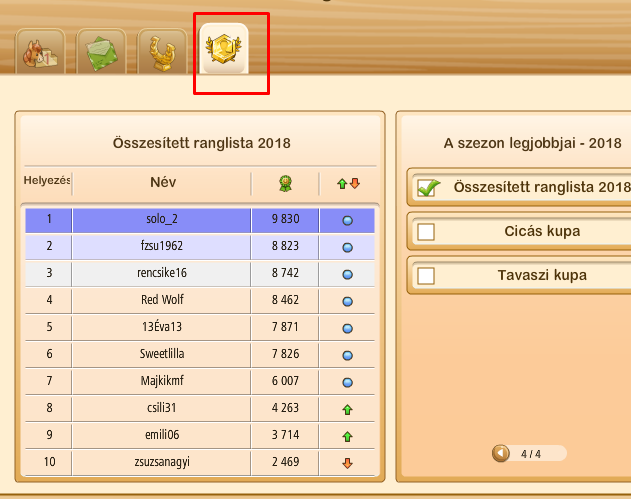Screen dimensions: 631x499
Task: Click the A szezon legjobbjai - 2018 heading
Action: tap(532, 144)
